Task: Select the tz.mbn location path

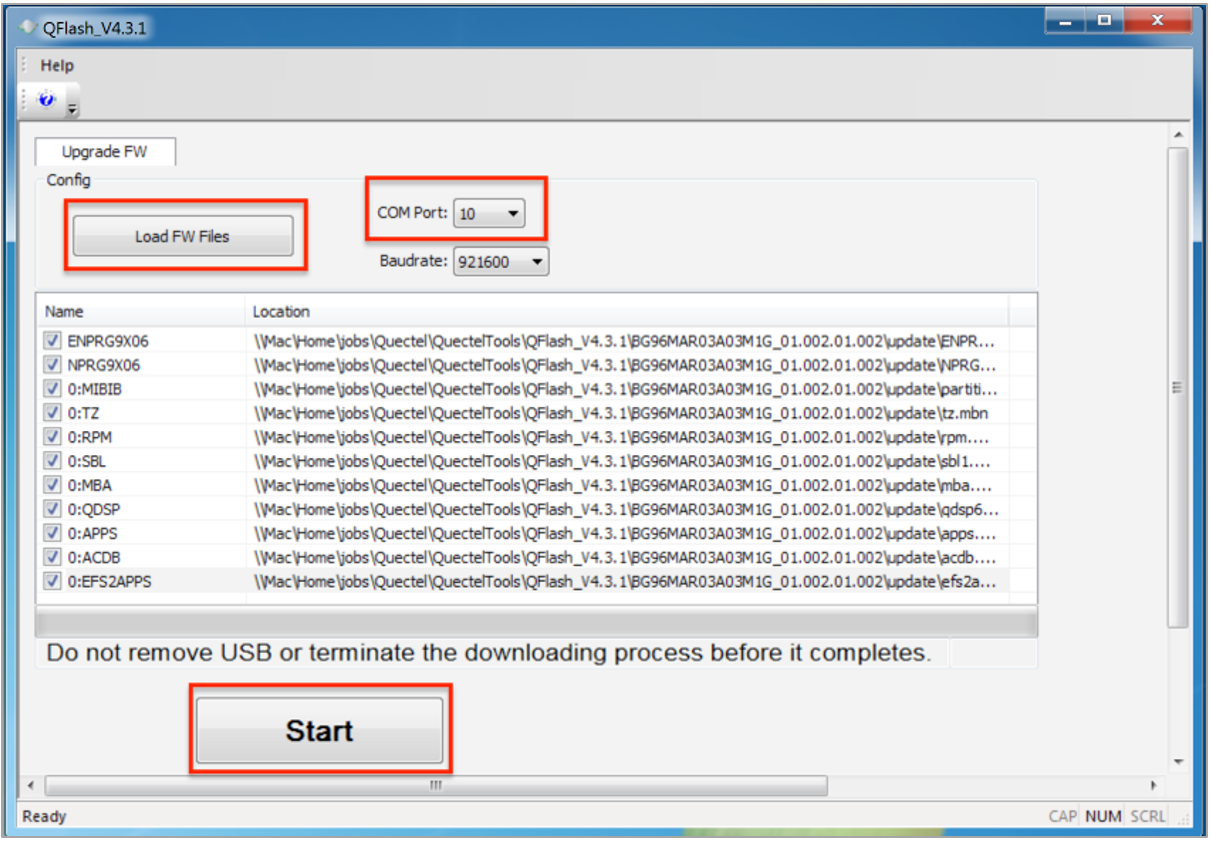Action: point(622,413)
